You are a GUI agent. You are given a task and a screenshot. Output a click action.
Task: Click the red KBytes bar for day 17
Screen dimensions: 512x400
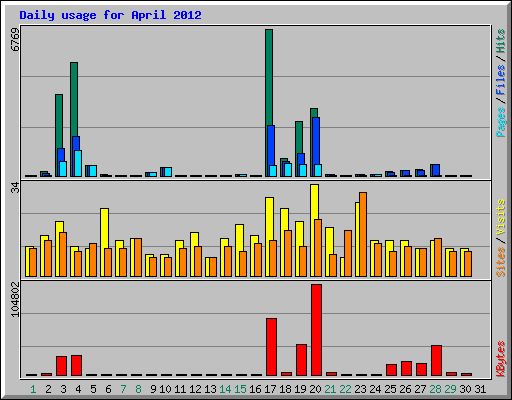tap(271, 347)
